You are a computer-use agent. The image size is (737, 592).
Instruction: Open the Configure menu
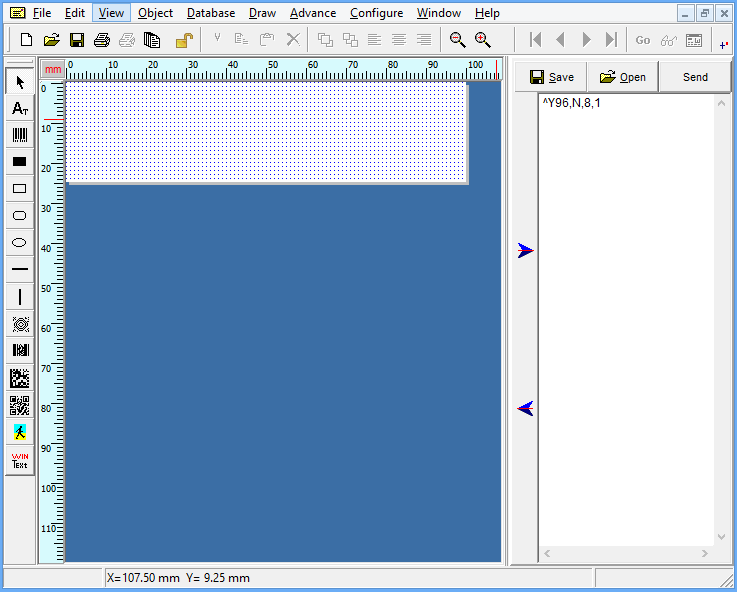click(x=376, y=13)
